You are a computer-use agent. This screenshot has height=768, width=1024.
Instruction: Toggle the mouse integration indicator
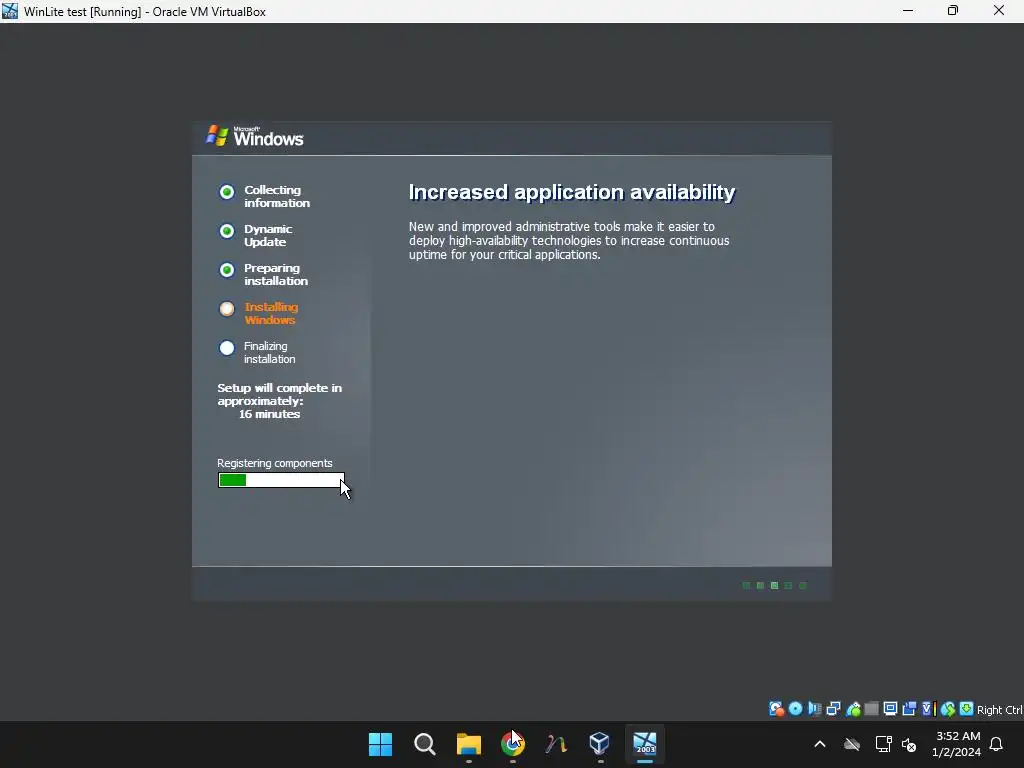coord(948,709)
